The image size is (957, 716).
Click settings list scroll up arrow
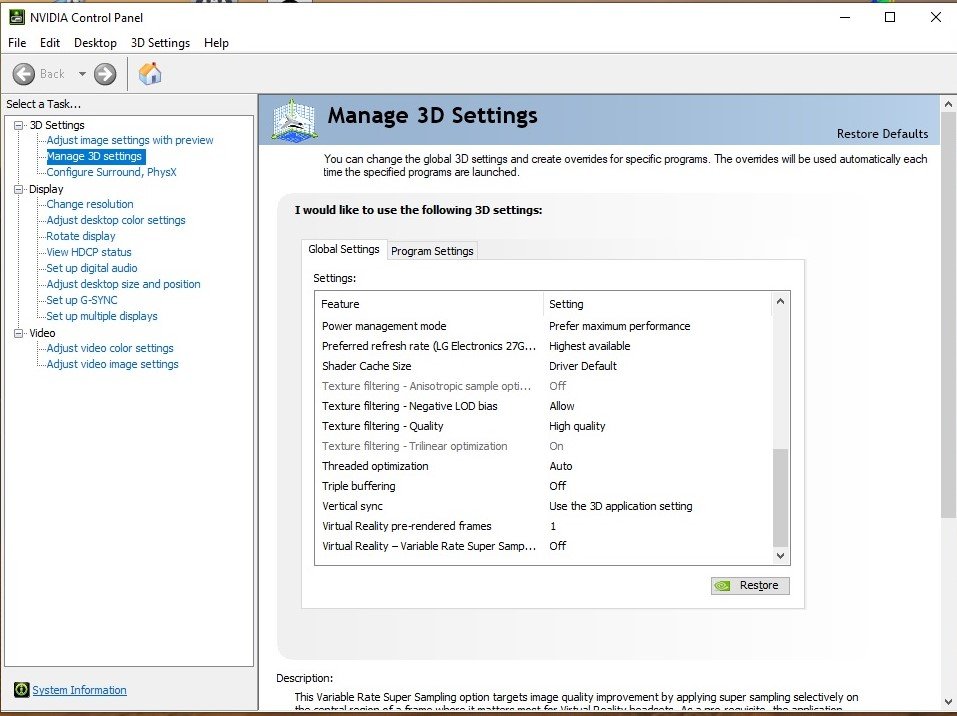pyautogui.click(x=780, y=301)
